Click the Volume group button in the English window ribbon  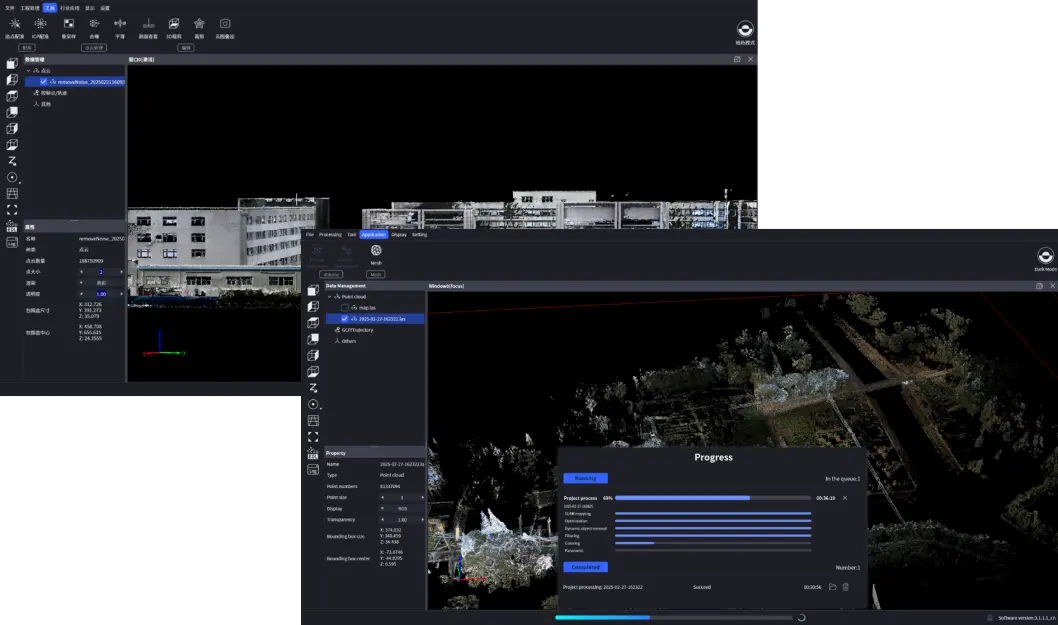(x=331, y=275)
